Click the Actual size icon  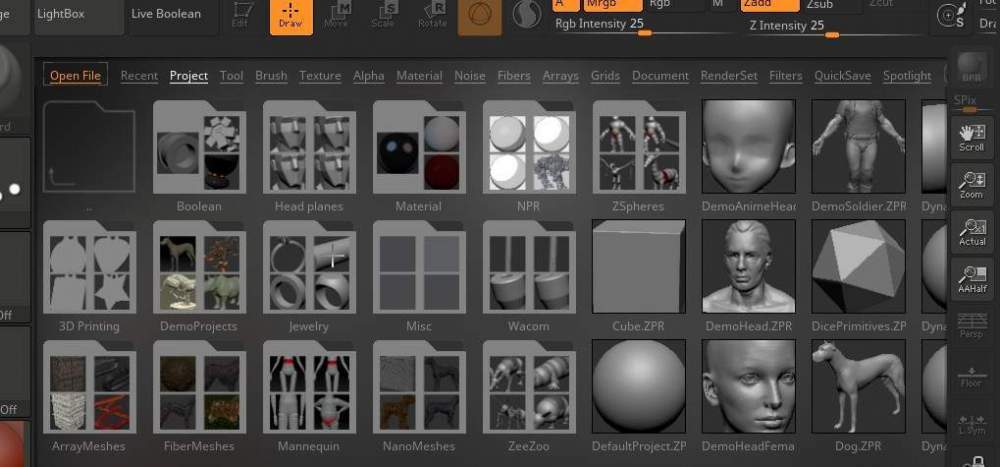pos(971,232)
